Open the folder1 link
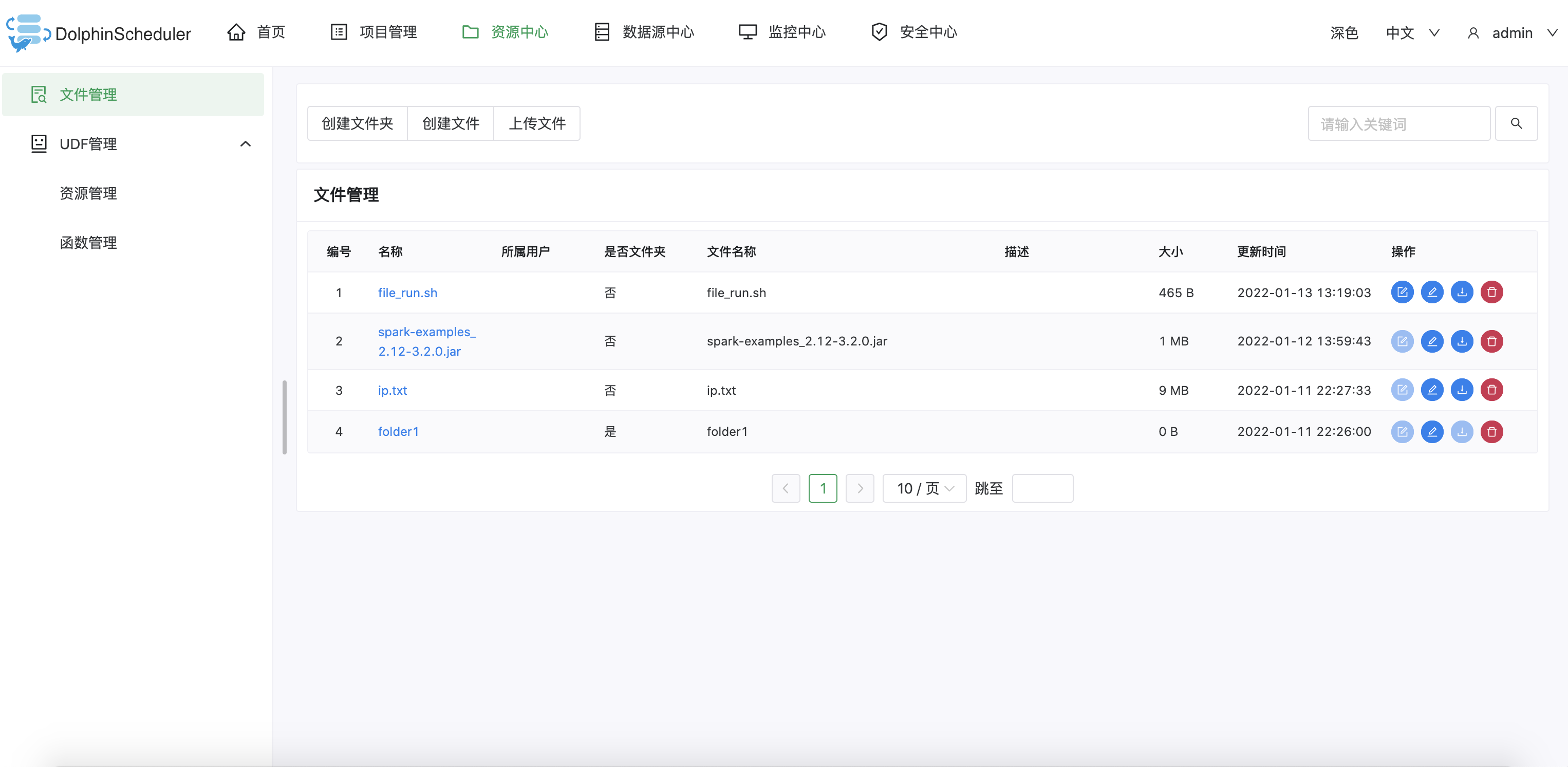This screenshot has height=767, width=1568. click(x=398, y=431)
